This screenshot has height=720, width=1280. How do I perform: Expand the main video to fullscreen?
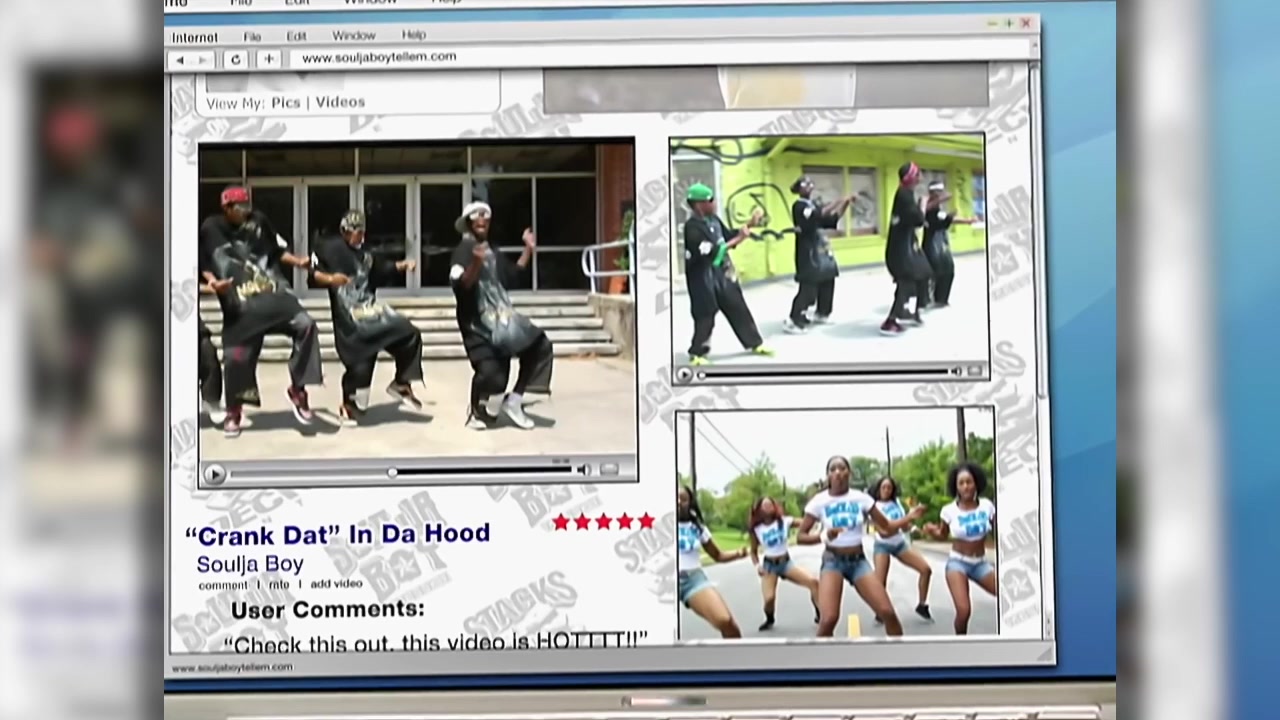coord(609,469)
